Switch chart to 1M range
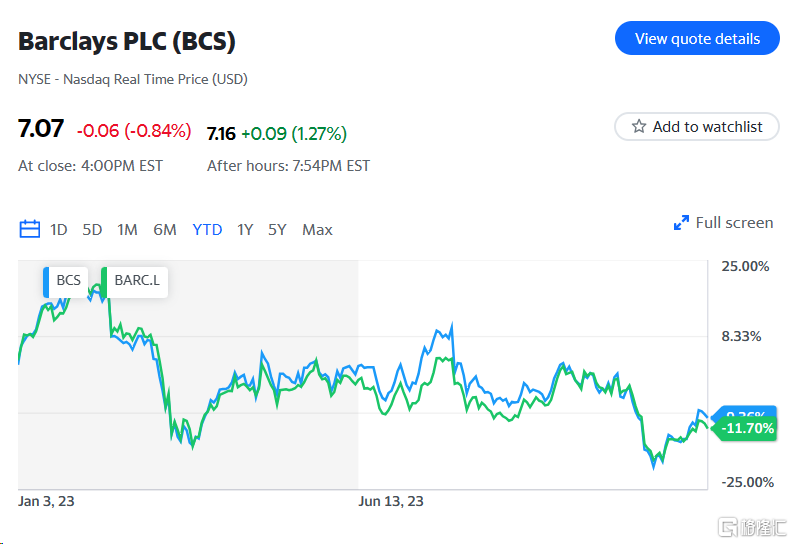The image size is (793, 544). pyautogui.click(x=127, y=230)
